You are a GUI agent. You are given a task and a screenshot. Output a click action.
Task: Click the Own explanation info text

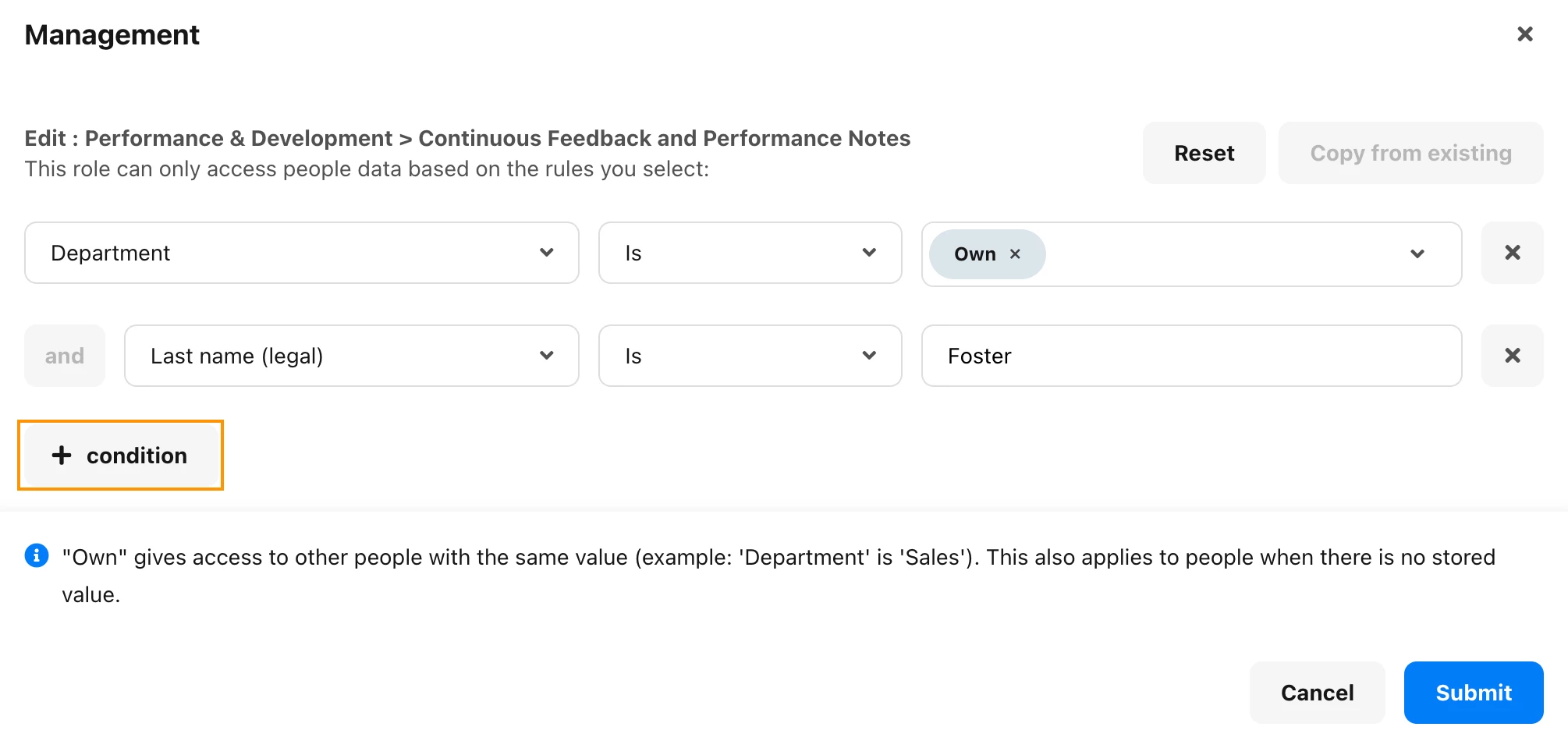(779, 576)
